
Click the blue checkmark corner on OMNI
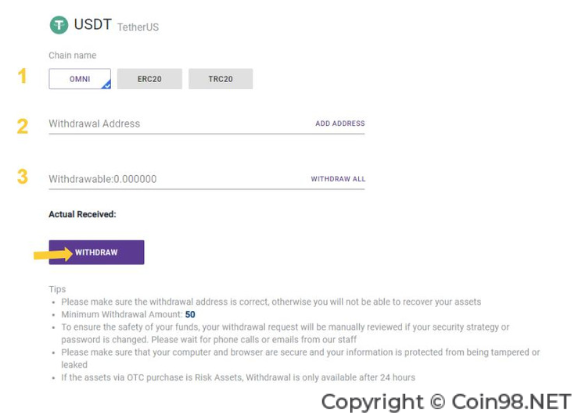(106, 84)
